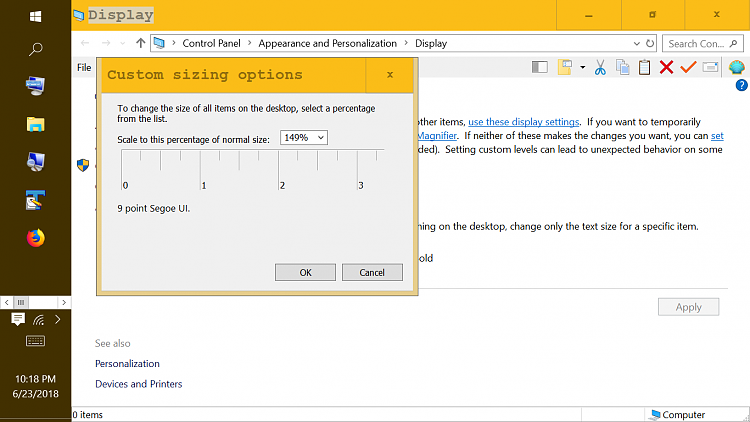Open dropdown arrow beside folder view icon
This screenshot has width=750, height=422.
pyautogui.click(x=582, y=67)
